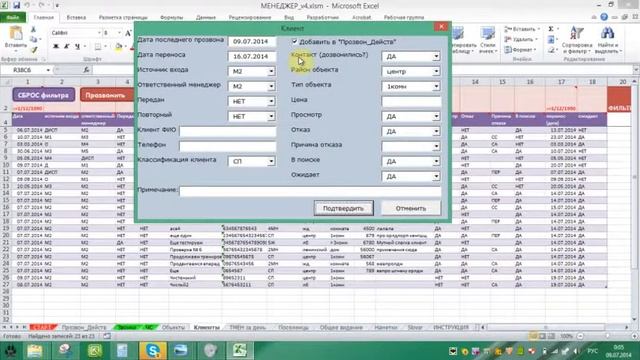Expand the Передан dropdown
Screen dimensions: 640x360
pyautogui.click(x=271, y=101)
